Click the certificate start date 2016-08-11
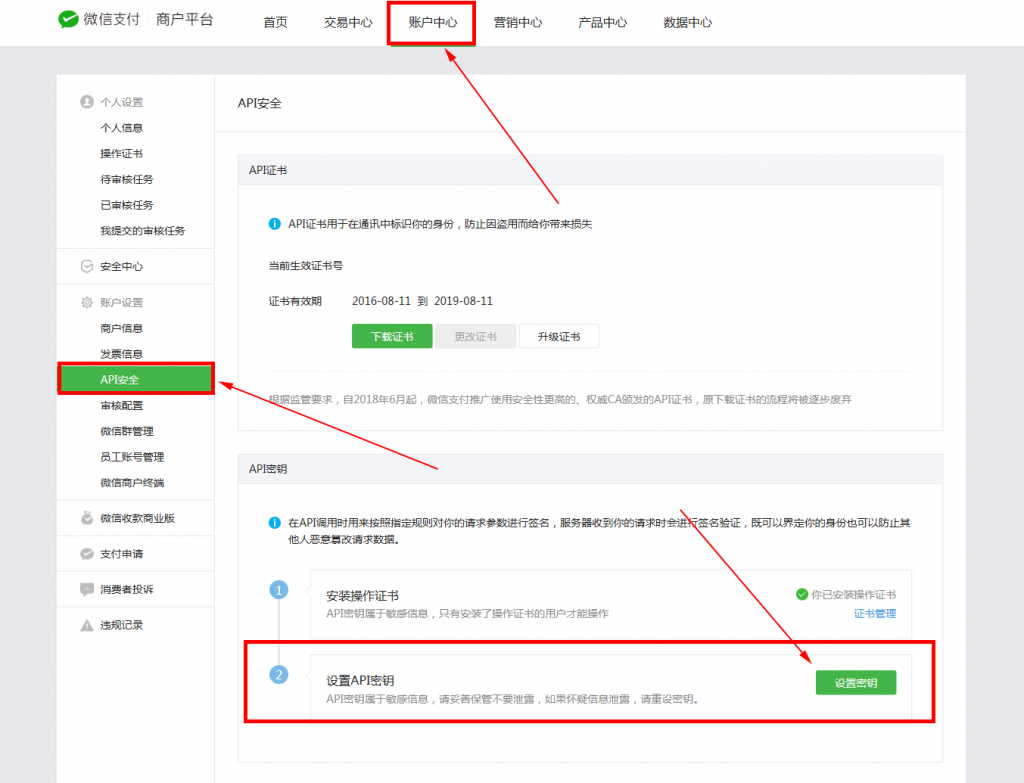The height and width of the screenshot is (783, 1024). [381, 301]
